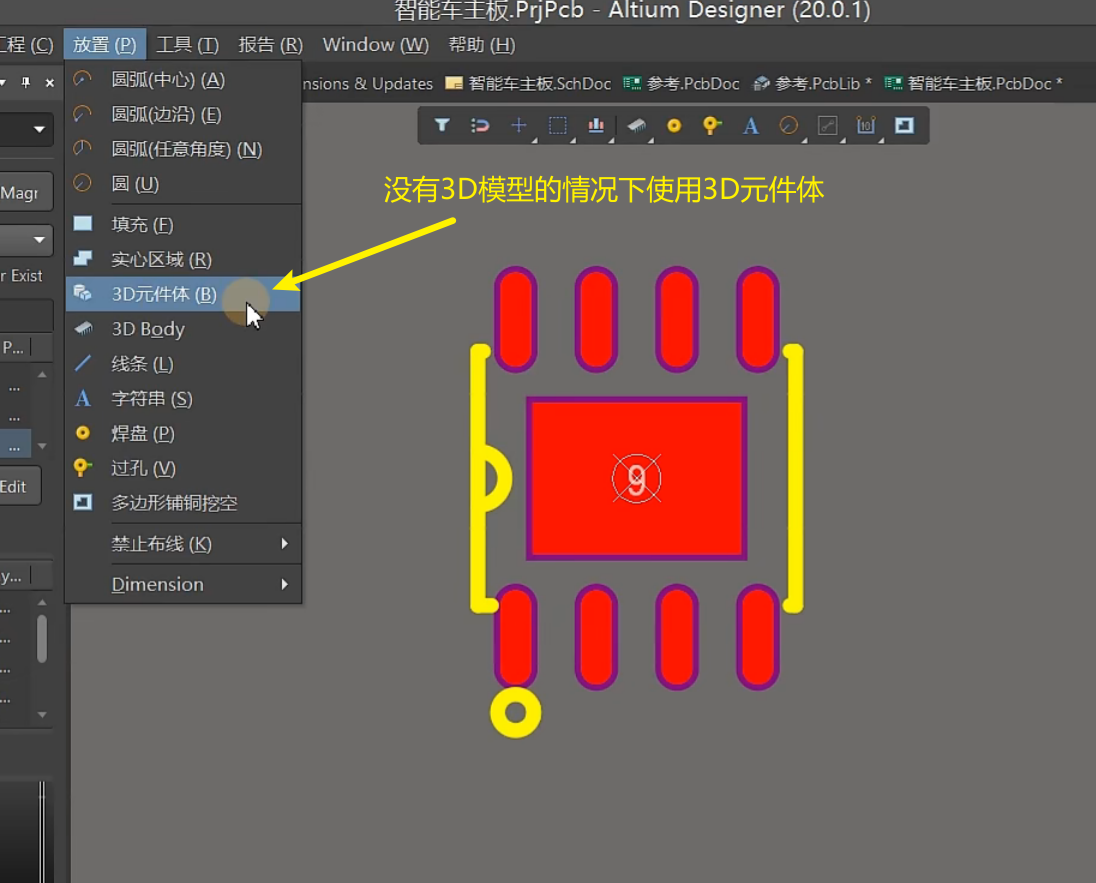Click the selection rectangle toolbar toggle
This screenshot has width=1096, height=883.
(x=556, y=125)
